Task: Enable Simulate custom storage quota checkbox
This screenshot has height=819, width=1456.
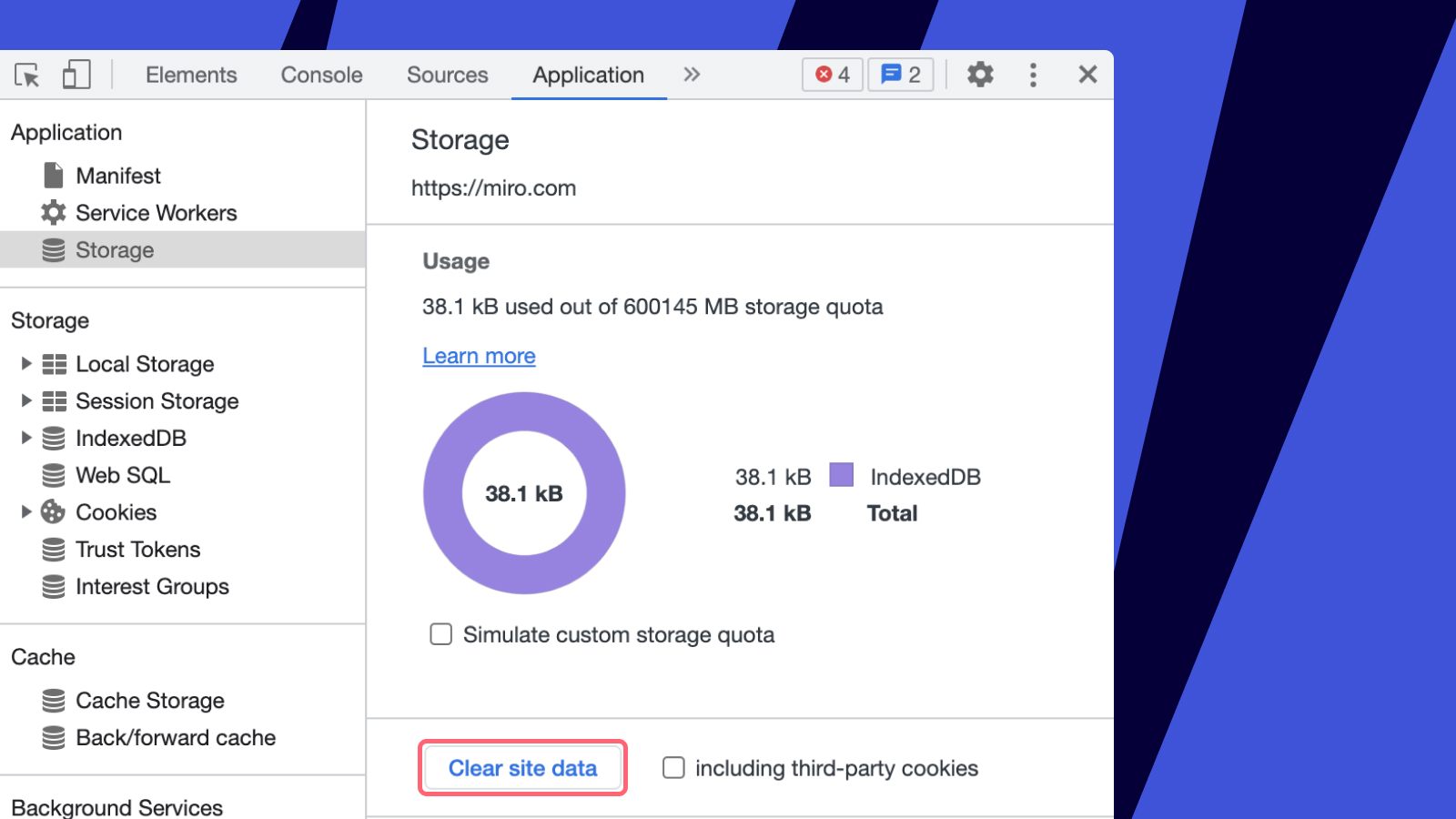Action: tap(441, 634)
